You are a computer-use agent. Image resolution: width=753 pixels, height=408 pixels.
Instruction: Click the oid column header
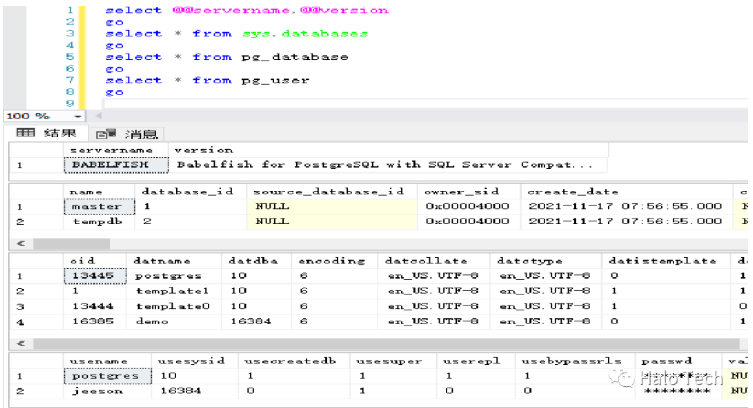coord(95,261)
